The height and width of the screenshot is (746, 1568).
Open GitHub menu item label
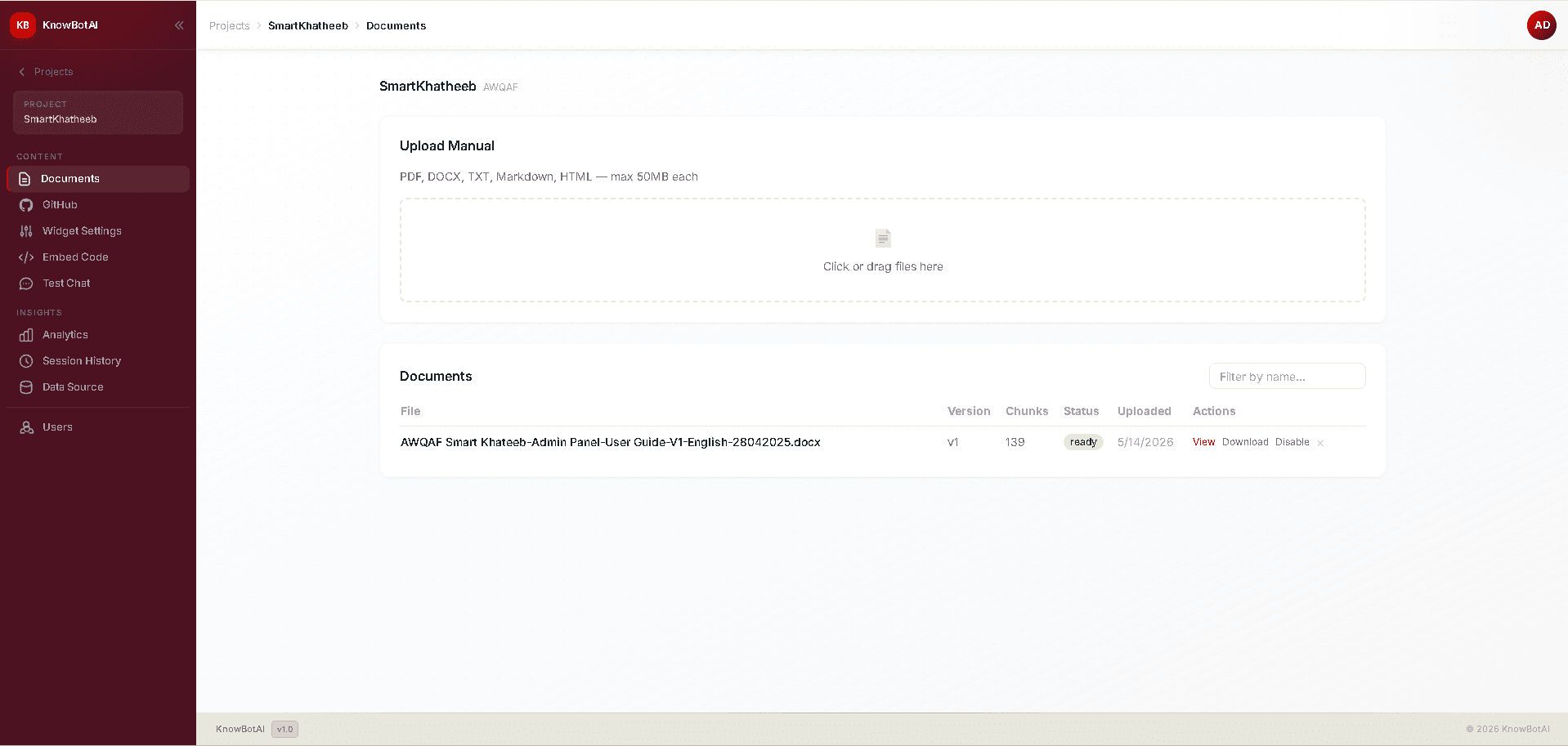[x=60, y=205]
